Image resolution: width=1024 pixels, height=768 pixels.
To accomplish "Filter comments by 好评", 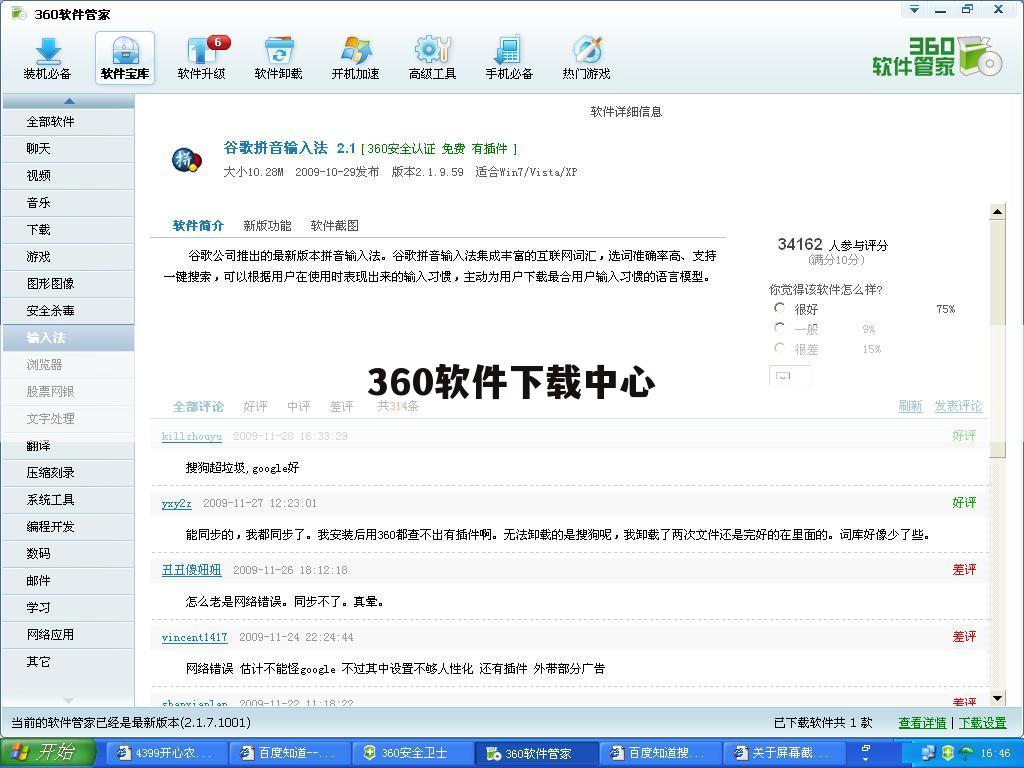I will 255,406.
